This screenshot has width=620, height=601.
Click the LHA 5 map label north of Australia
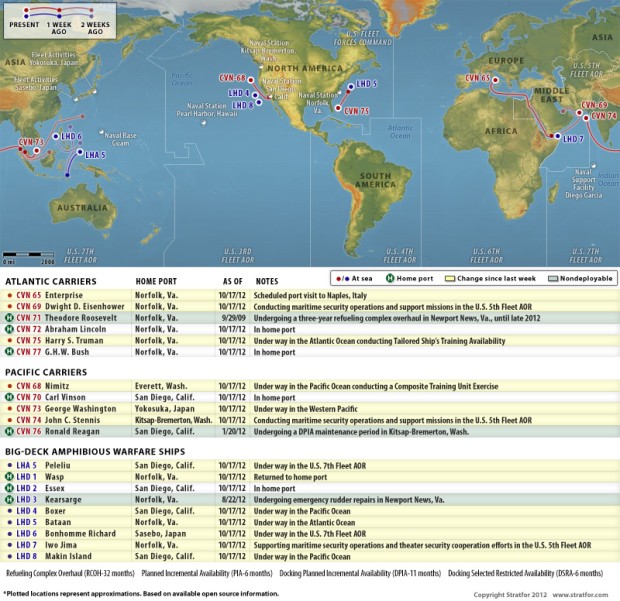pyautogui.click(x=95, y=155)
